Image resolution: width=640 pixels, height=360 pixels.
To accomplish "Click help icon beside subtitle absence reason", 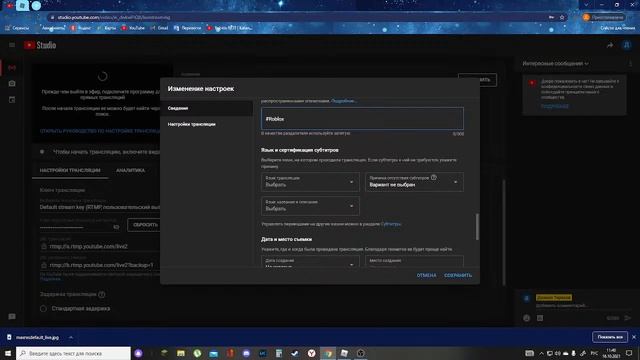I will [433, 178].
